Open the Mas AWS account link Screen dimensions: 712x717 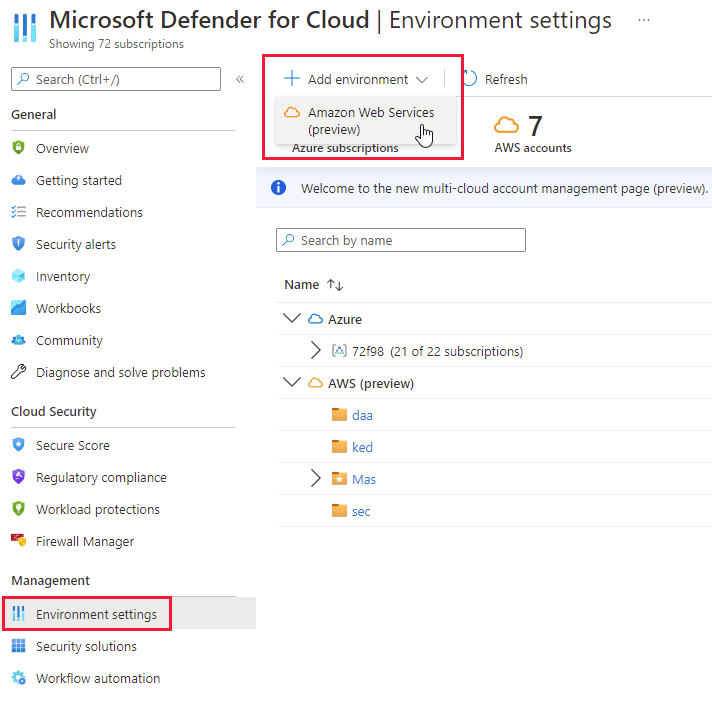(364, 479)
